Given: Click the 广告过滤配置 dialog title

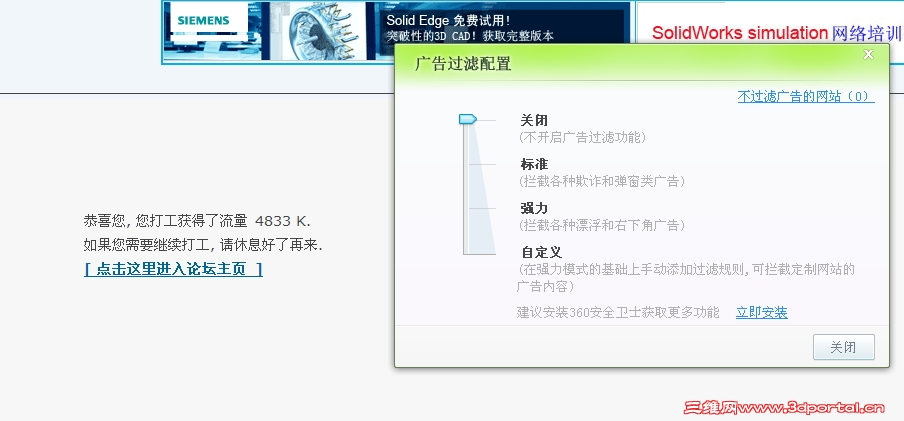Looking at the screenshot, I should point(463,63).
